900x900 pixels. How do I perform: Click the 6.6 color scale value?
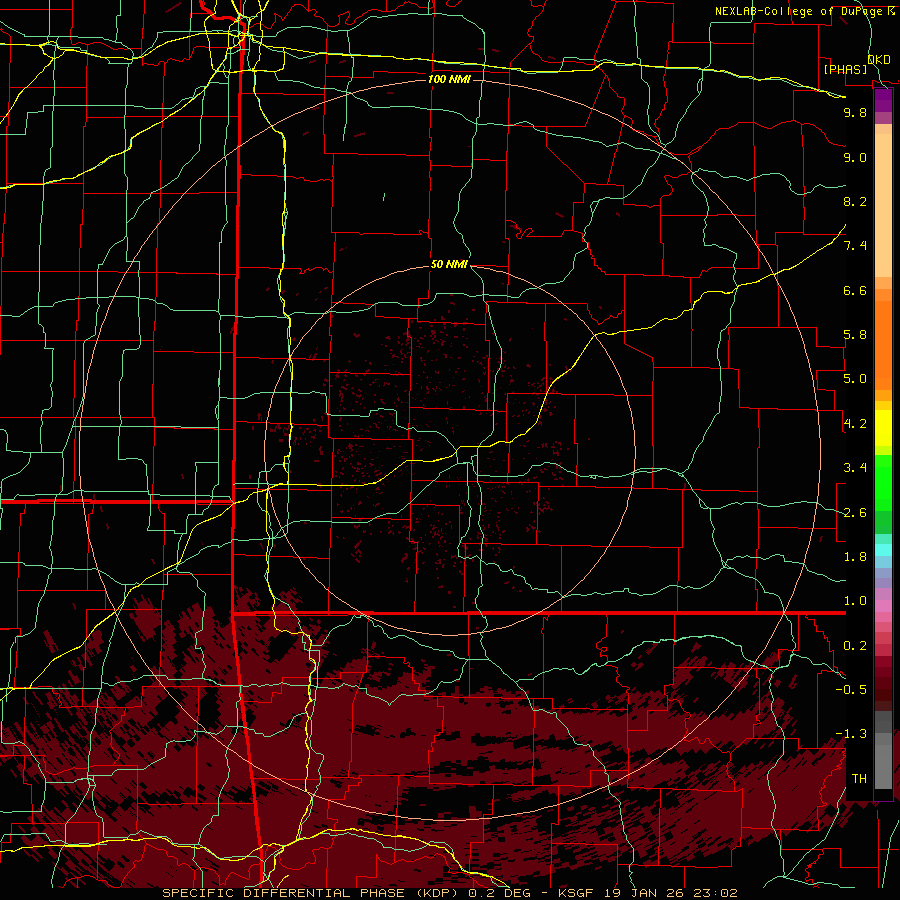point(855,290)
